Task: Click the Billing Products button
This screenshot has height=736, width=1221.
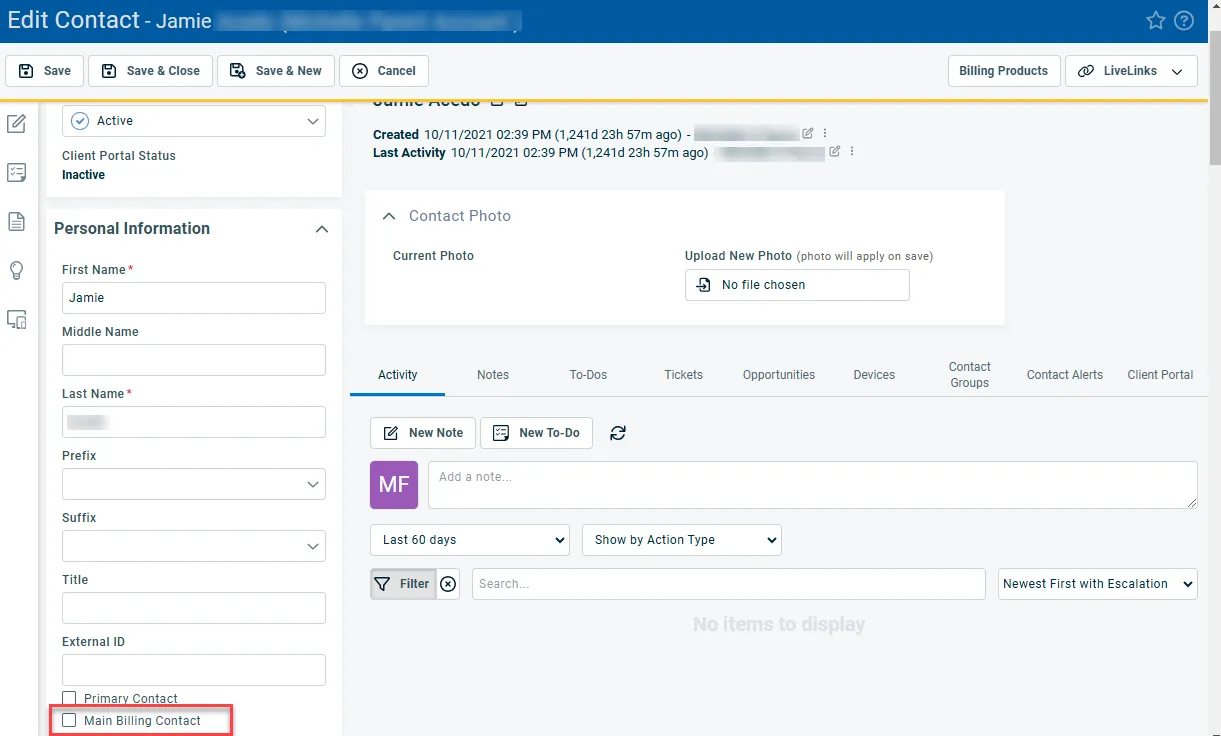Action: 1003,71
